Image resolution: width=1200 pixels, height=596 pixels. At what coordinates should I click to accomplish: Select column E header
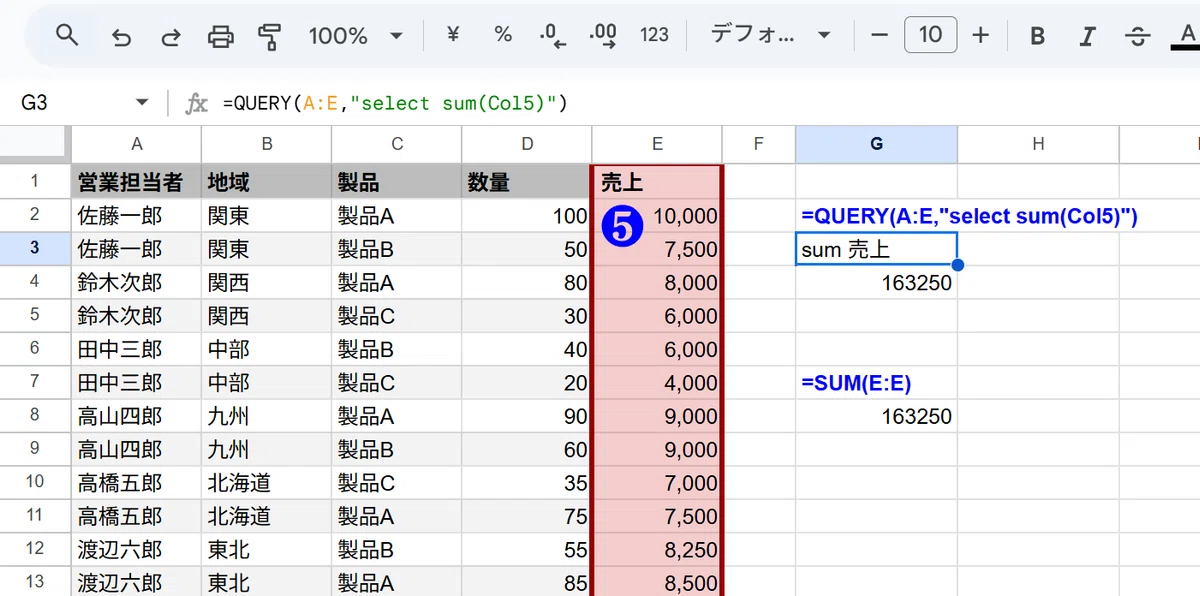click(657, 144)
